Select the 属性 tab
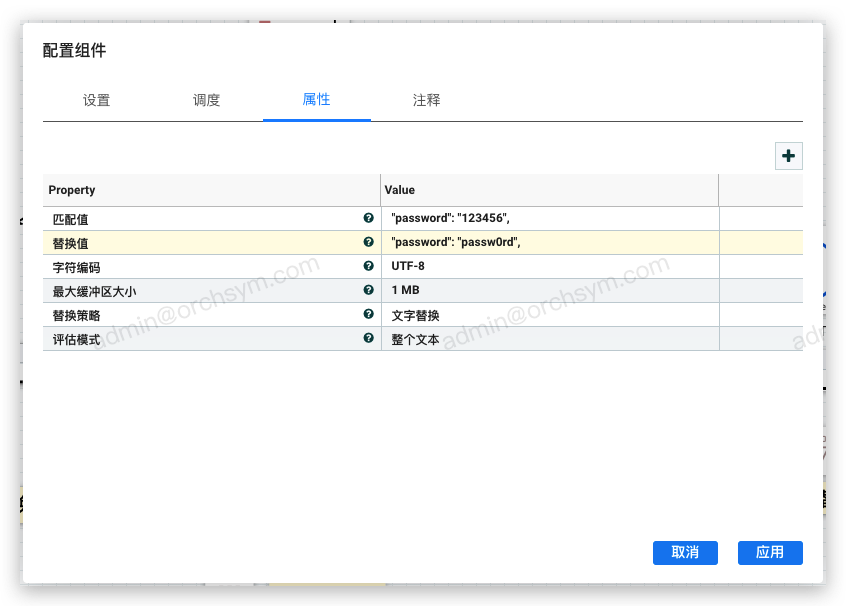Screen dimensions: 846x606 click(316, 100)
